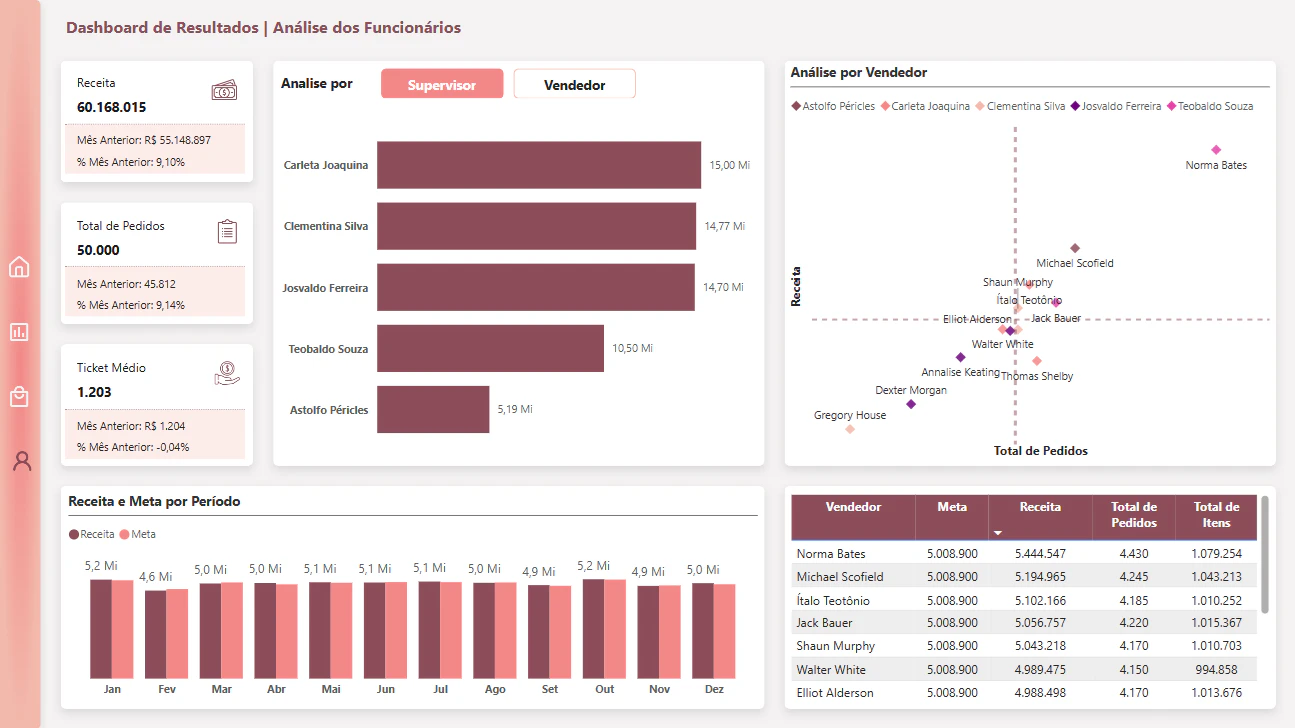Select Astolfo Péricles legend marker
The height and width of the screenshot is (728, 1295).
(797, 106)
